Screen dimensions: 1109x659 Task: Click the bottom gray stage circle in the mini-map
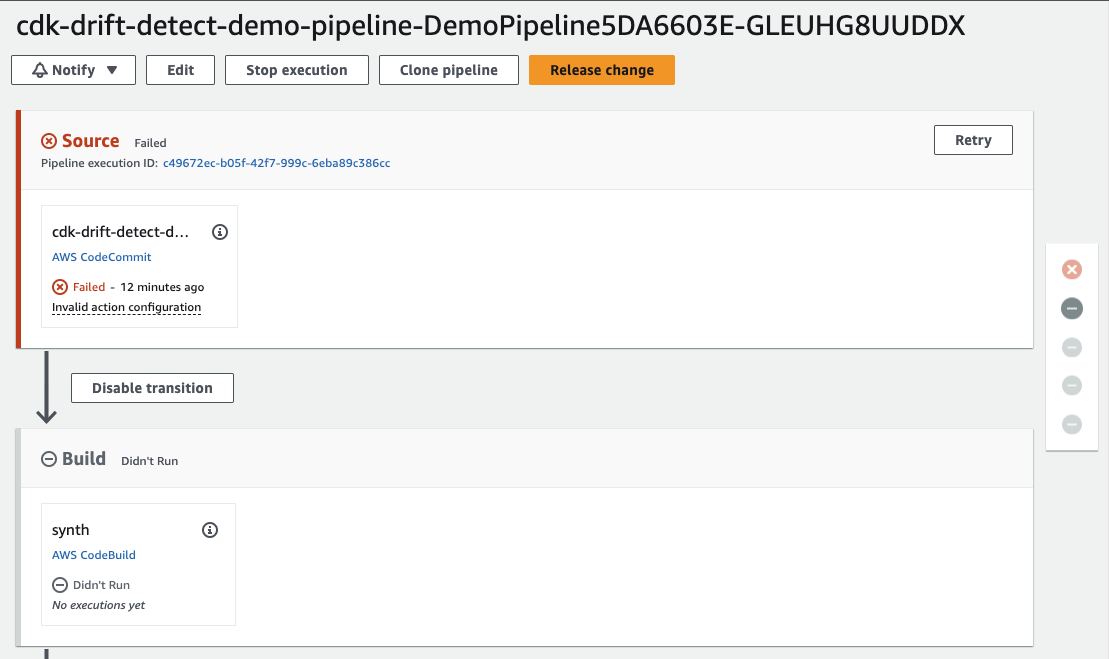[x=1071, y=424]
